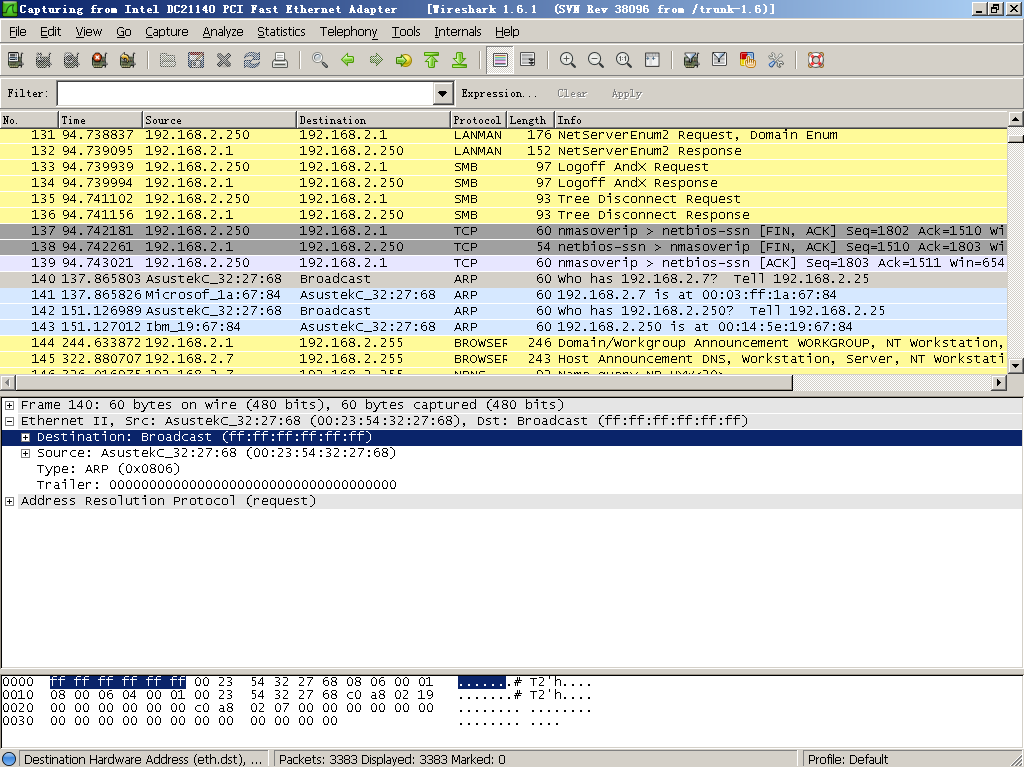Sort packets by Protocol column header
This screenshot has height=768, width=1024.
(x=478, y=120)
